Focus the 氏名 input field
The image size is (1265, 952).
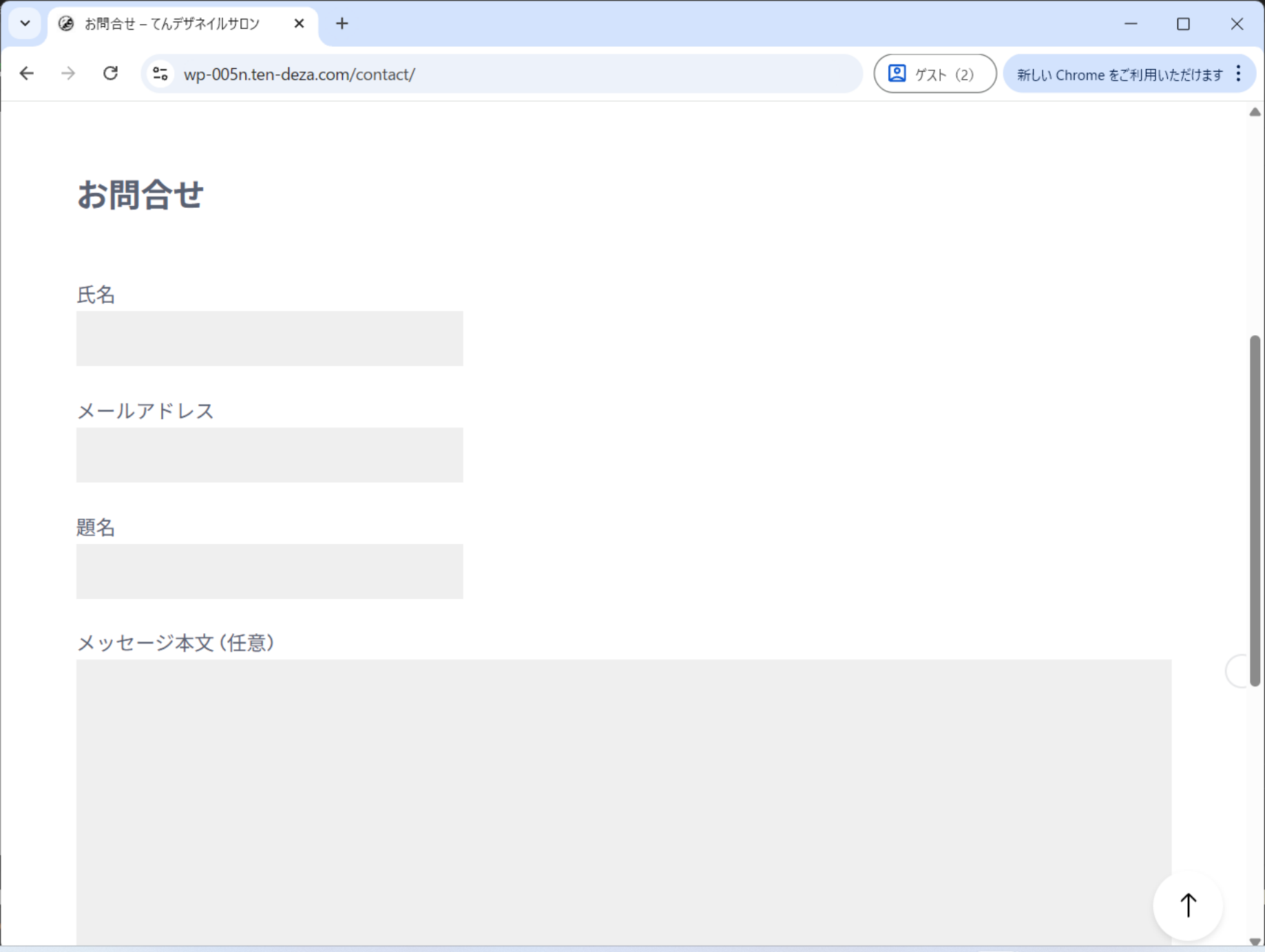(x=269, y=339)
